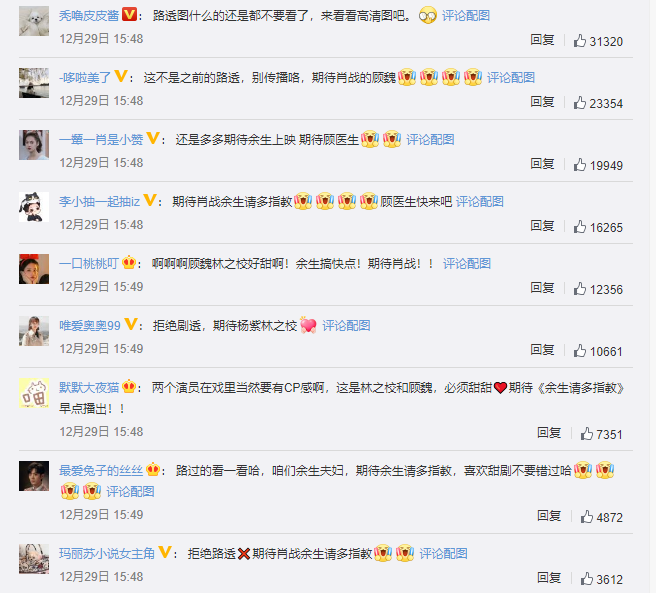Tap the thumbs-up beside 3612
The height and width of the screenshot is (593, 656).
[x=587, y=578]
